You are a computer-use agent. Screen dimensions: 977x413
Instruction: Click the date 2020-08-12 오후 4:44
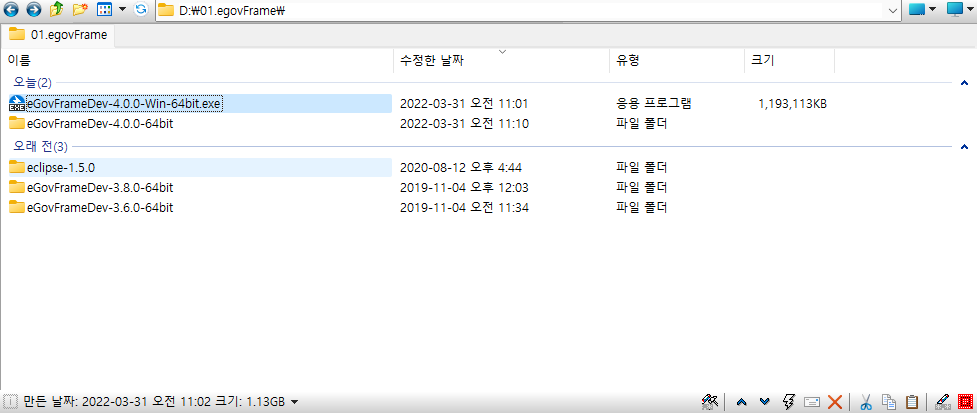pos(460,168)
